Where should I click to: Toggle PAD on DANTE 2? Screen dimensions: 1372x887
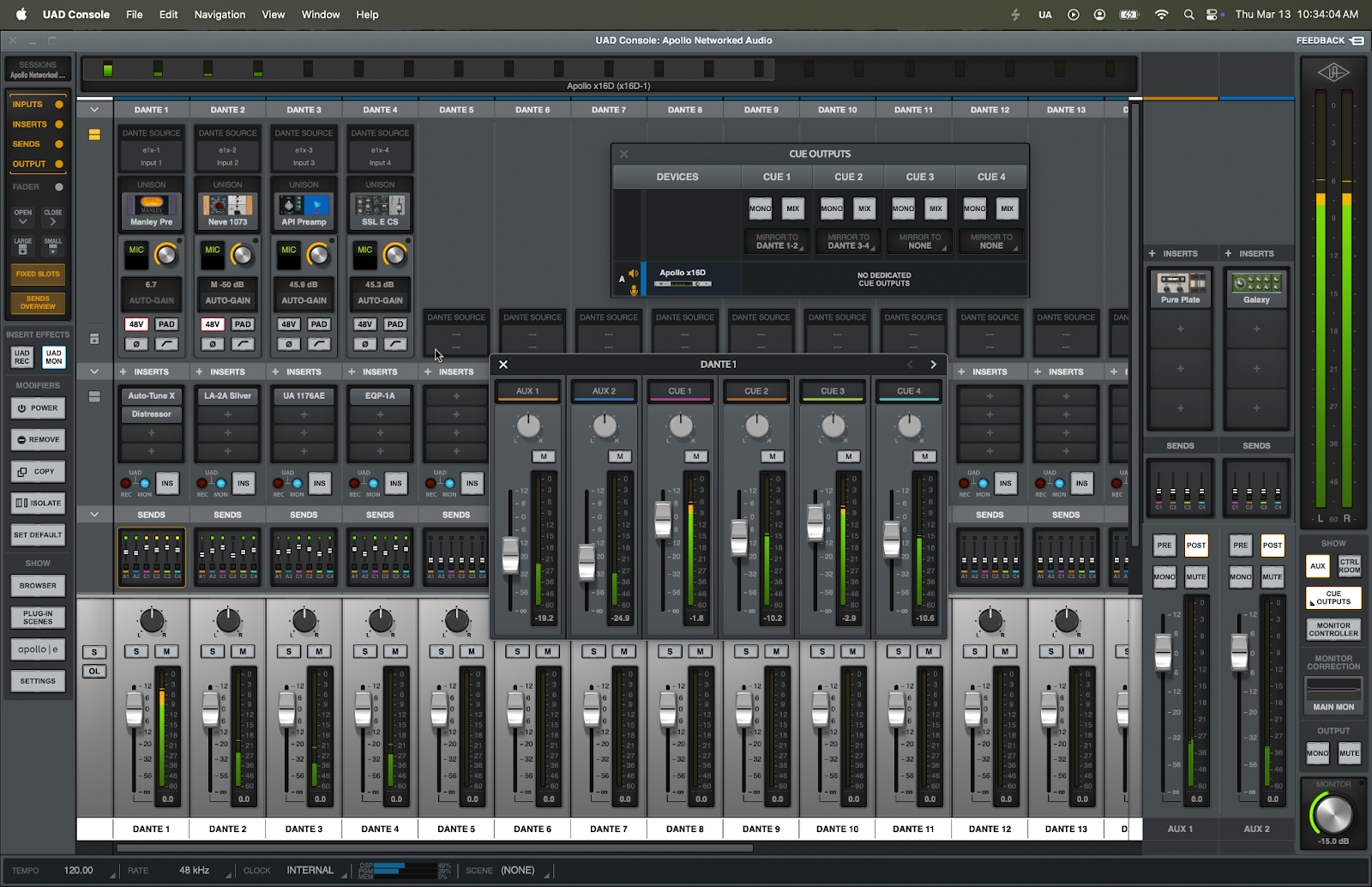[243, 324]
